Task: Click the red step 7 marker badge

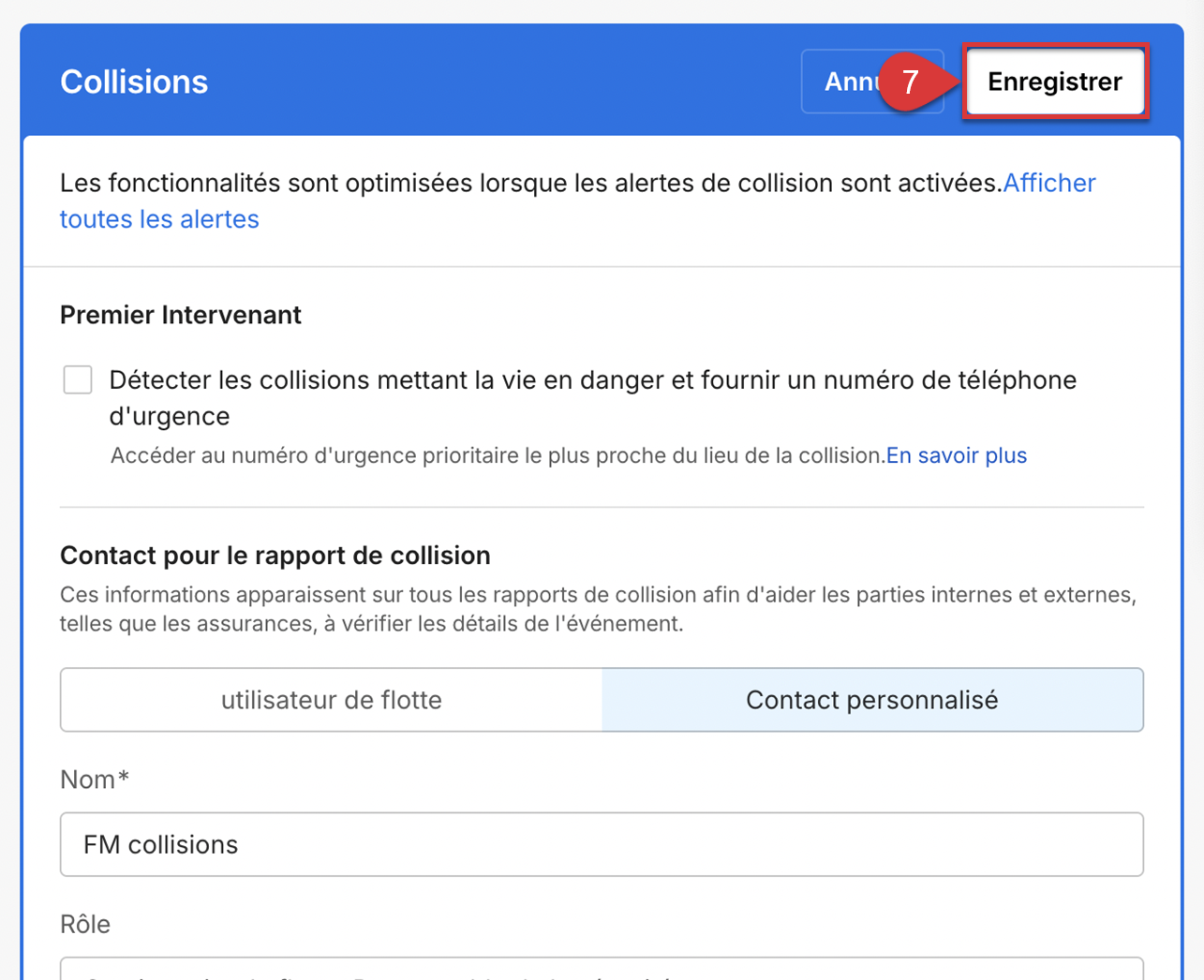Action: click(909, 82)
